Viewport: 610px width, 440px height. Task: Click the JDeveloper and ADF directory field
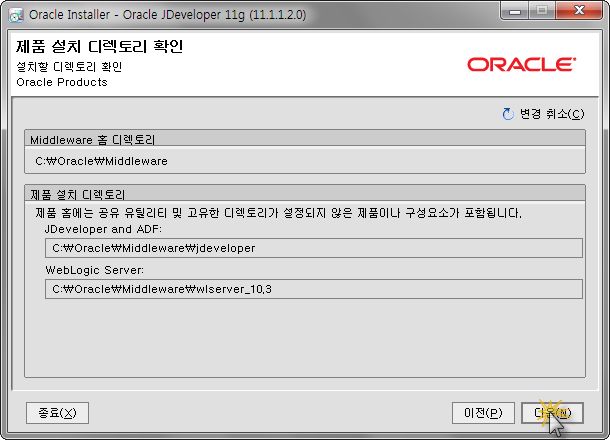314,248
